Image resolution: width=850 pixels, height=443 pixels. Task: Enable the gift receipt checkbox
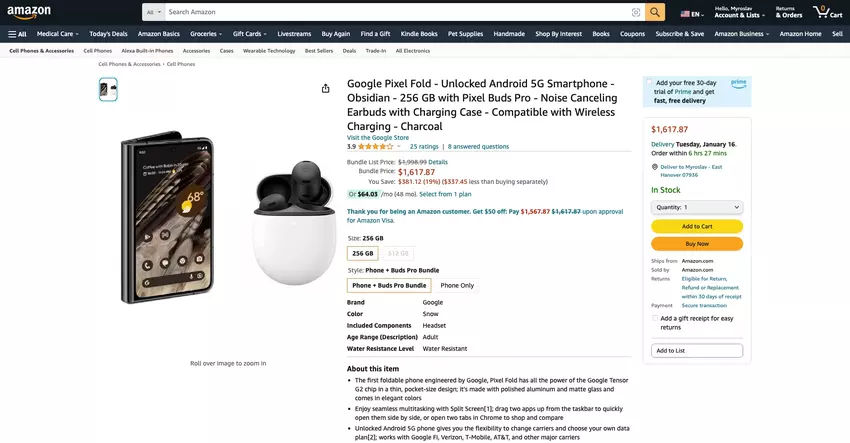tap(655, 318)
